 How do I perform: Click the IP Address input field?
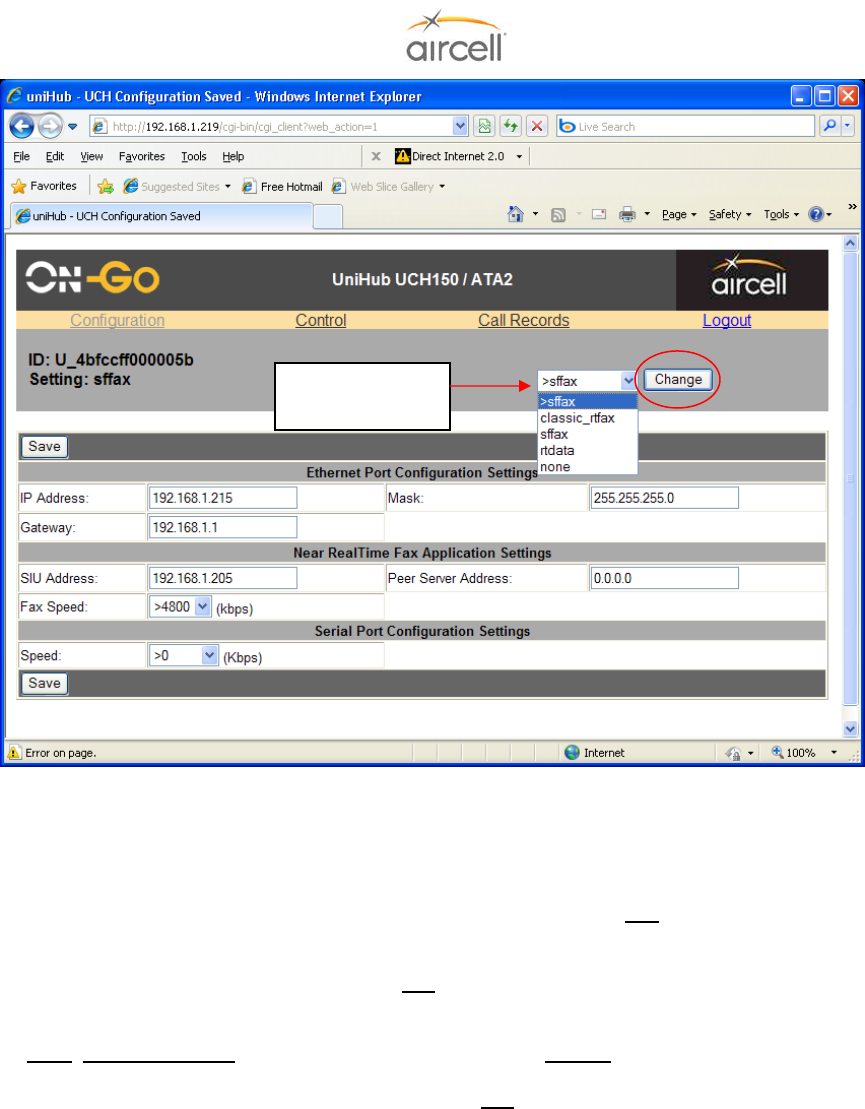(x=223, y=498)
